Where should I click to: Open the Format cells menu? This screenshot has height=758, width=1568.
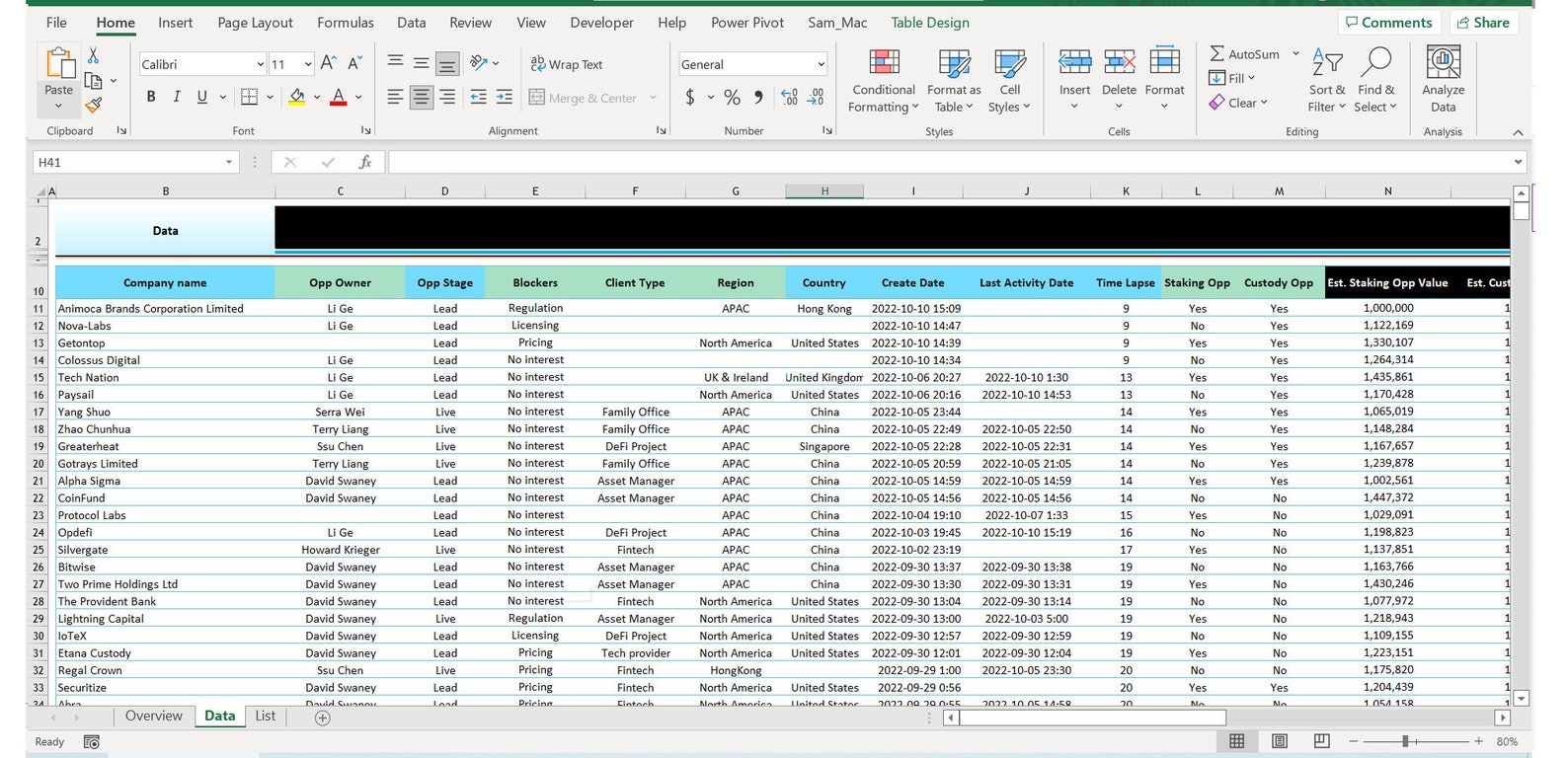click(x=1164, y=79)
